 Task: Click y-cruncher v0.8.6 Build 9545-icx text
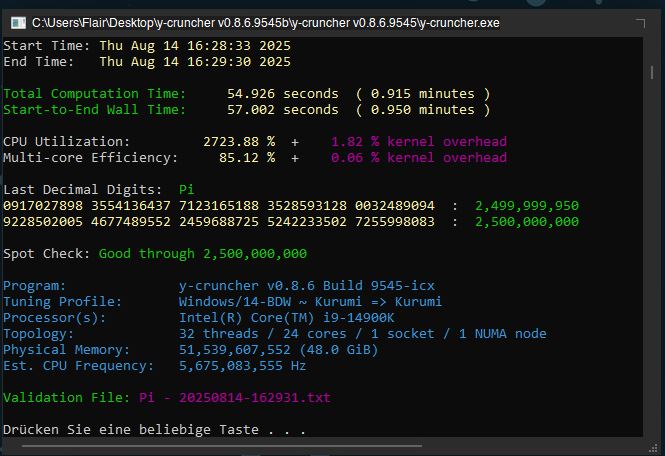[307, 286]
